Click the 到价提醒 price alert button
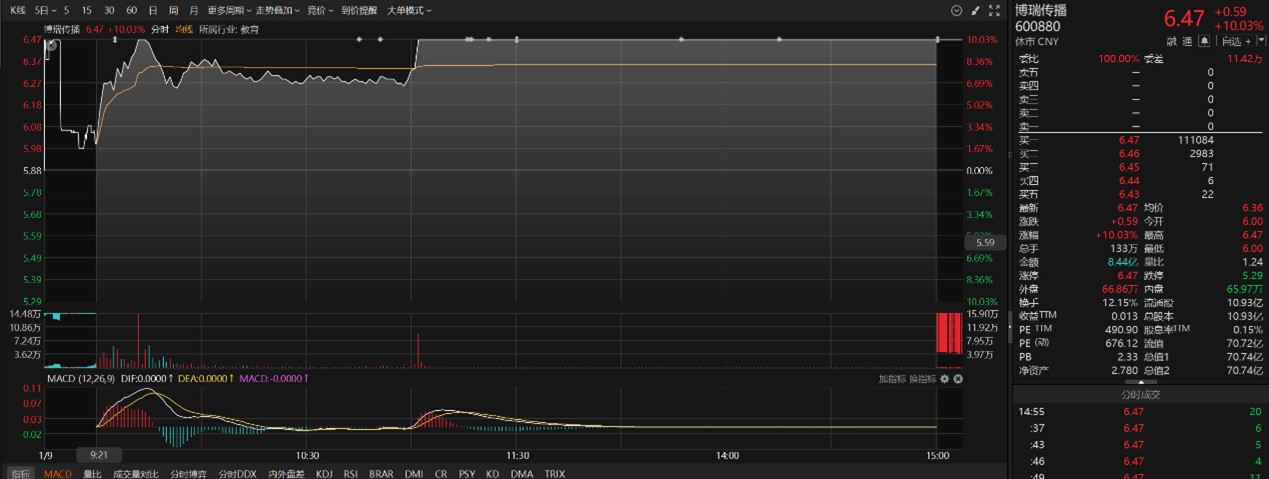 (x=359, y=10)
